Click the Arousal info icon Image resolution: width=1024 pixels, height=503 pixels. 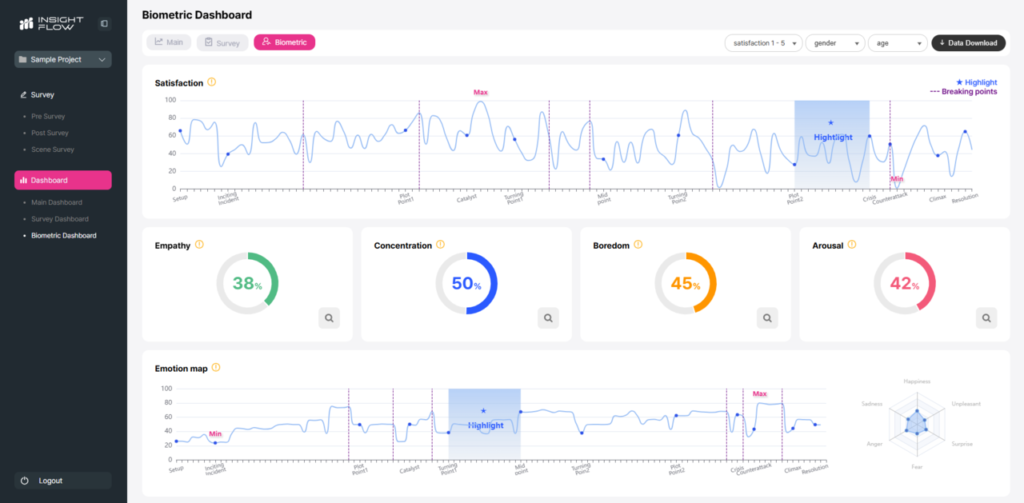click(856, 244)
